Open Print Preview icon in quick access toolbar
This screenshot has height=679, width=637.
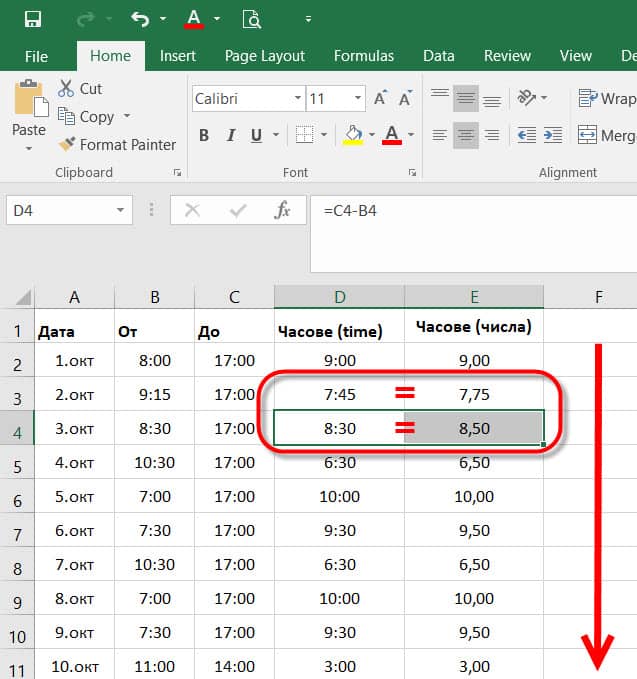(252, 19)
